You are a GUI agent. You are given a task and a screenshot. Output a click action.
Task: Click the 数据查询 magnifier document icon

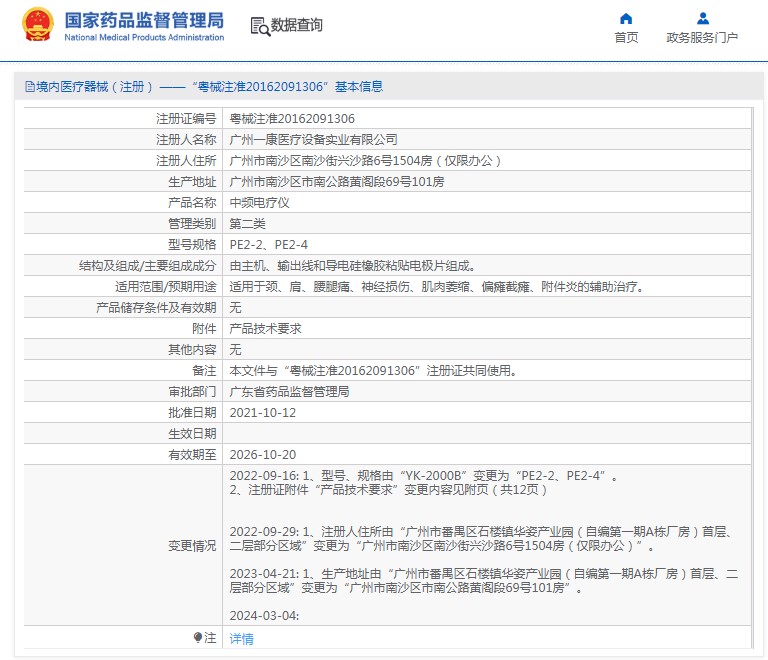click(x=259, y=26)
